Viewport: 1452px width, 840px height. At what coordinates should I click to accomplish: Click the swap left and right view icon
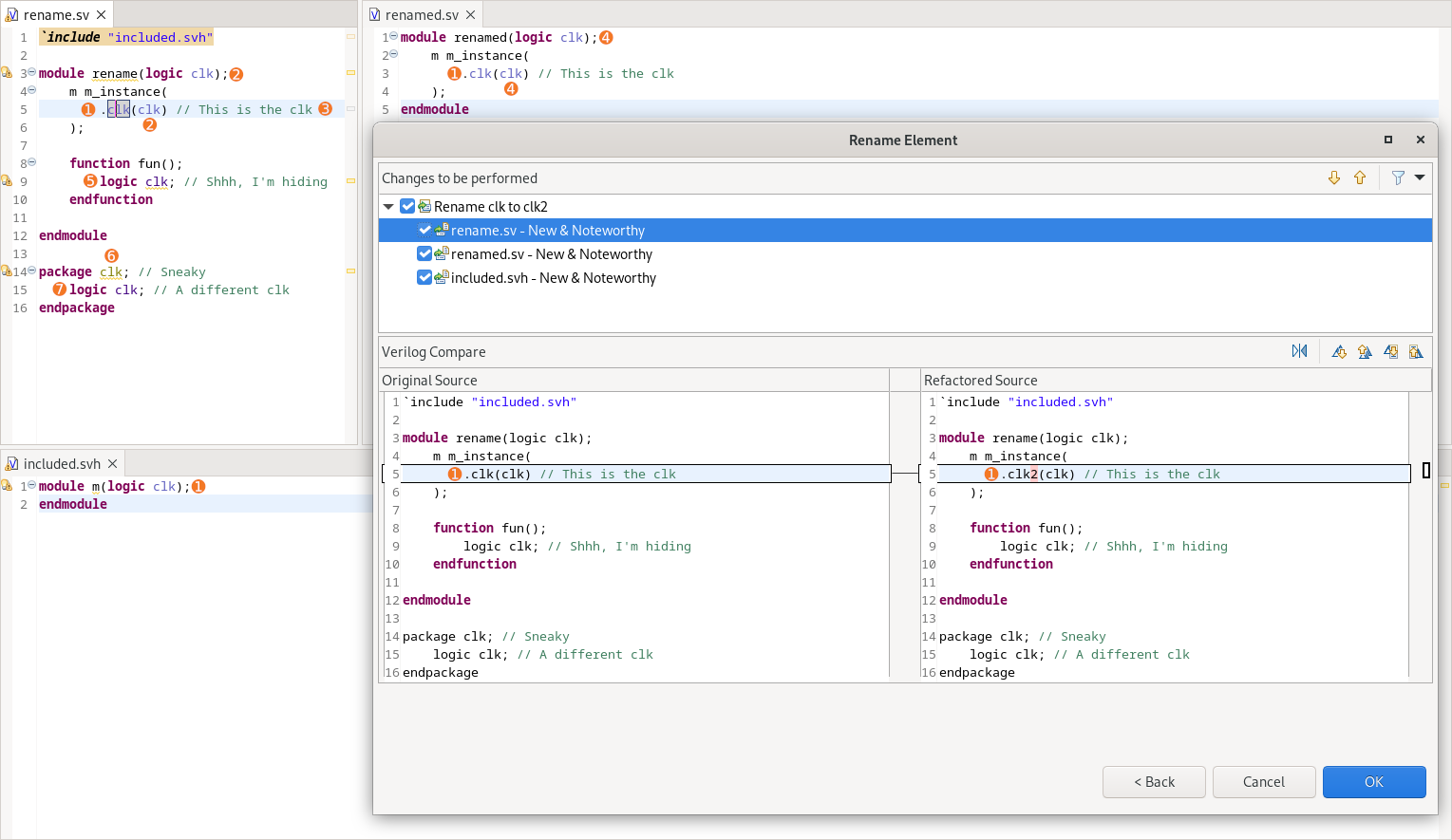coord(1299,352)
